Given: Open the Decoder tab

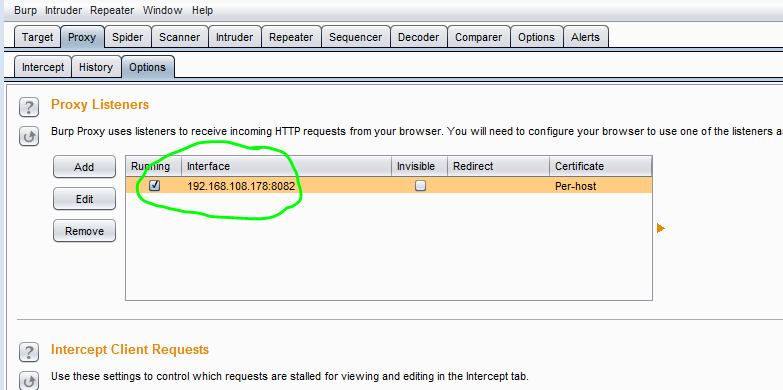Looking at the screenshot, I should pos(418,37).
